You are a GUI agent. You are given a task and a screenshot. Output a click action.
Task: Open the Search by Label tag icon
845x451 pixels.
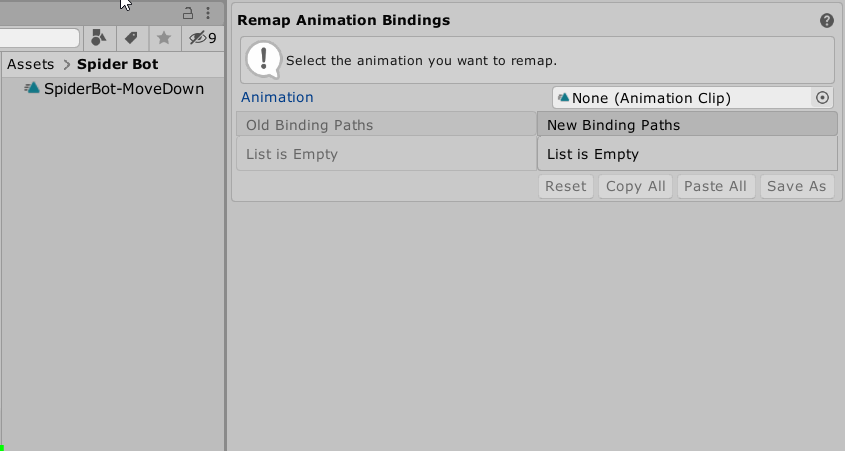coord(131,38)
